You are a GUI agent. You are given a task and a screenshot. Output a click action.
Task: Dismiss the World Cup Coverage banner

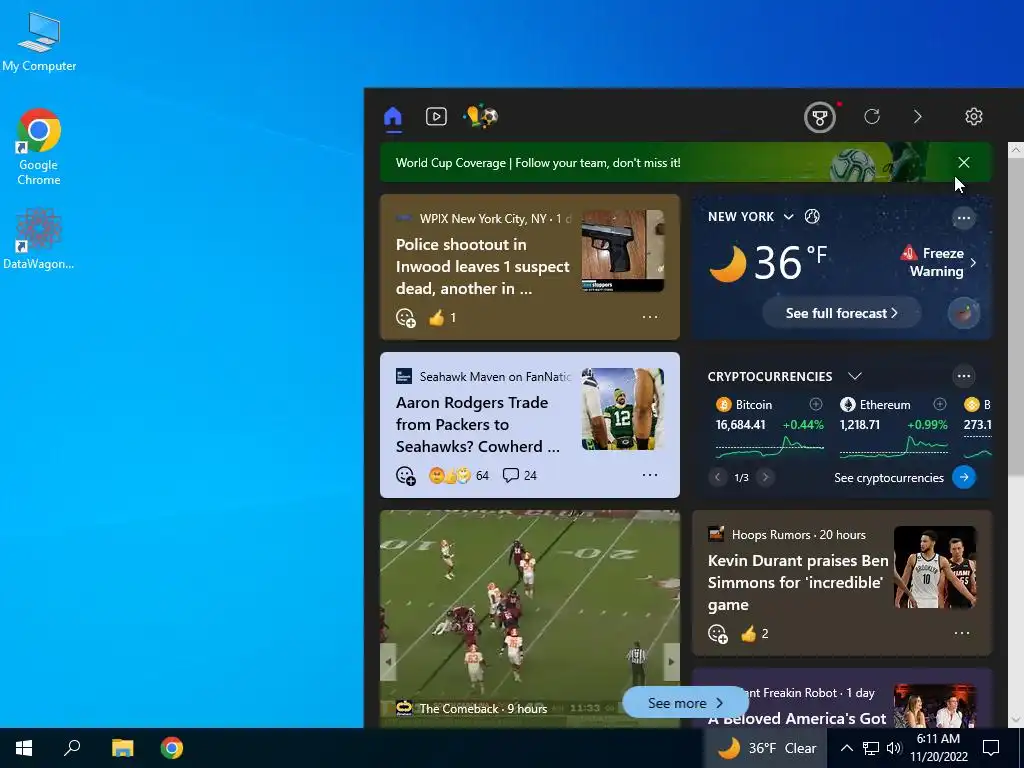point(963,162)
